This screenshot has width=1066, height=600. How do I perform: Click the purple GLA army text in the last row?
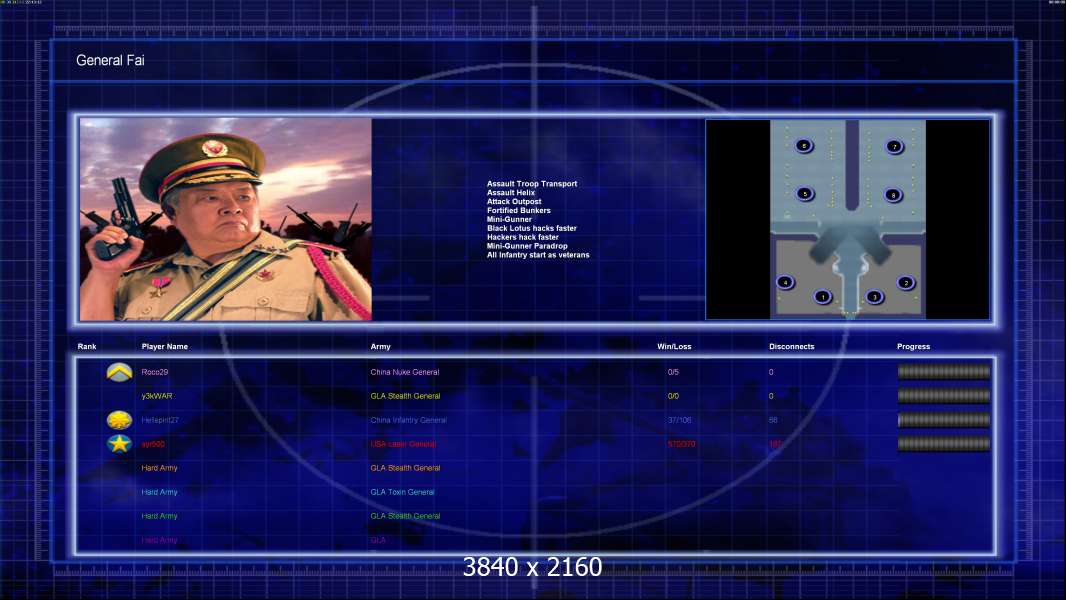click(x=378, y=540)
